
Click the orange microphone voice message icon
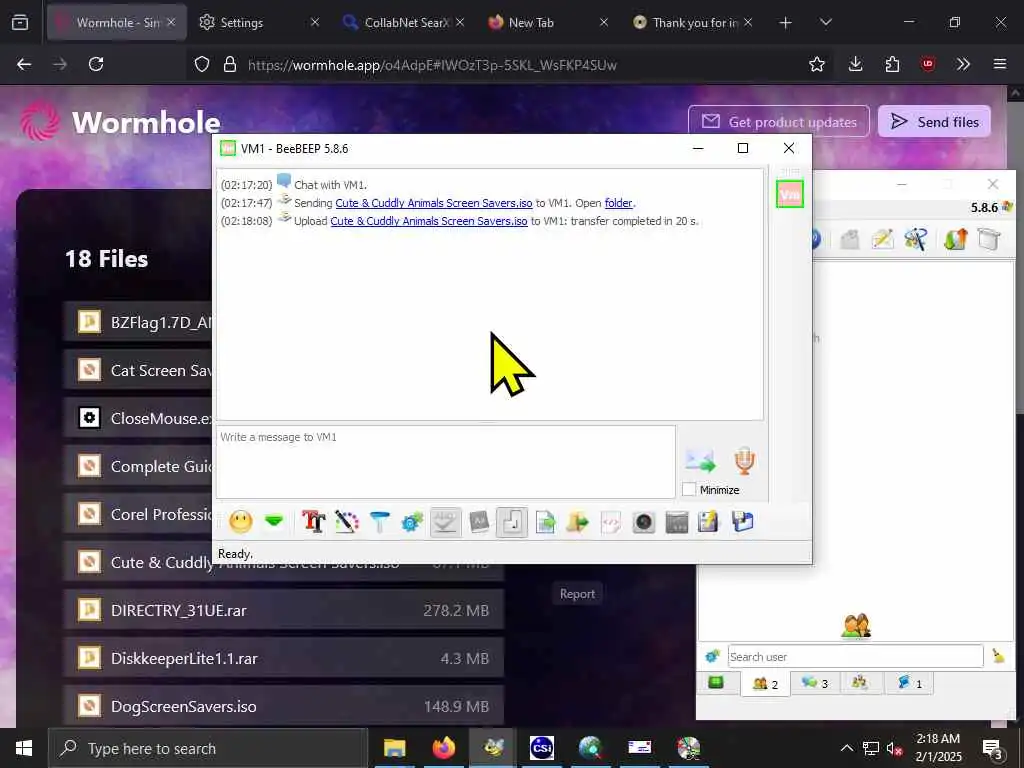(744, 460)
